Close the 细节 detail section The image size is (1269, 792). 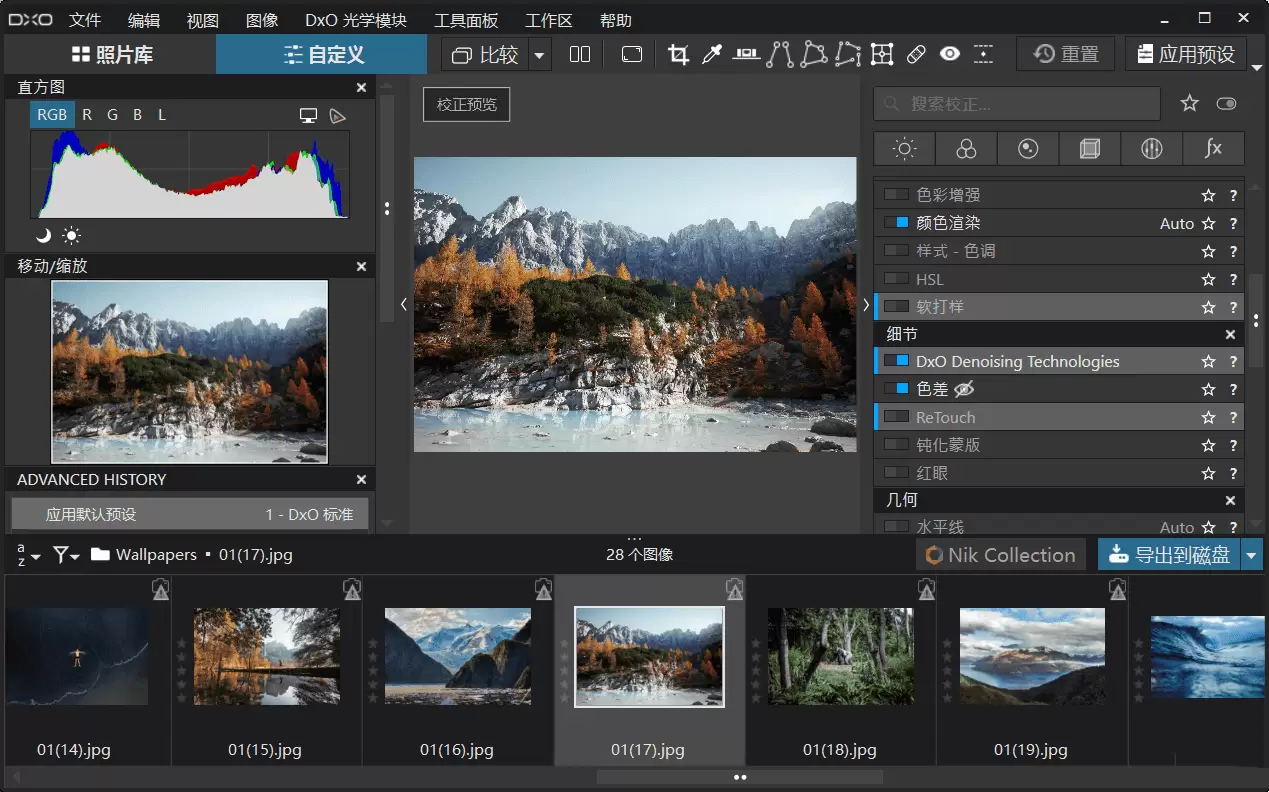coord(1231,335)
